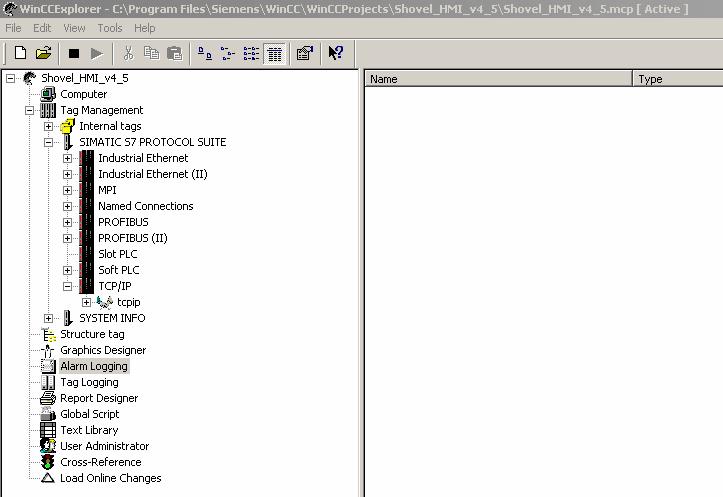723x497 pixels.
Task: Open the Help menu
Action: (145, 28)
